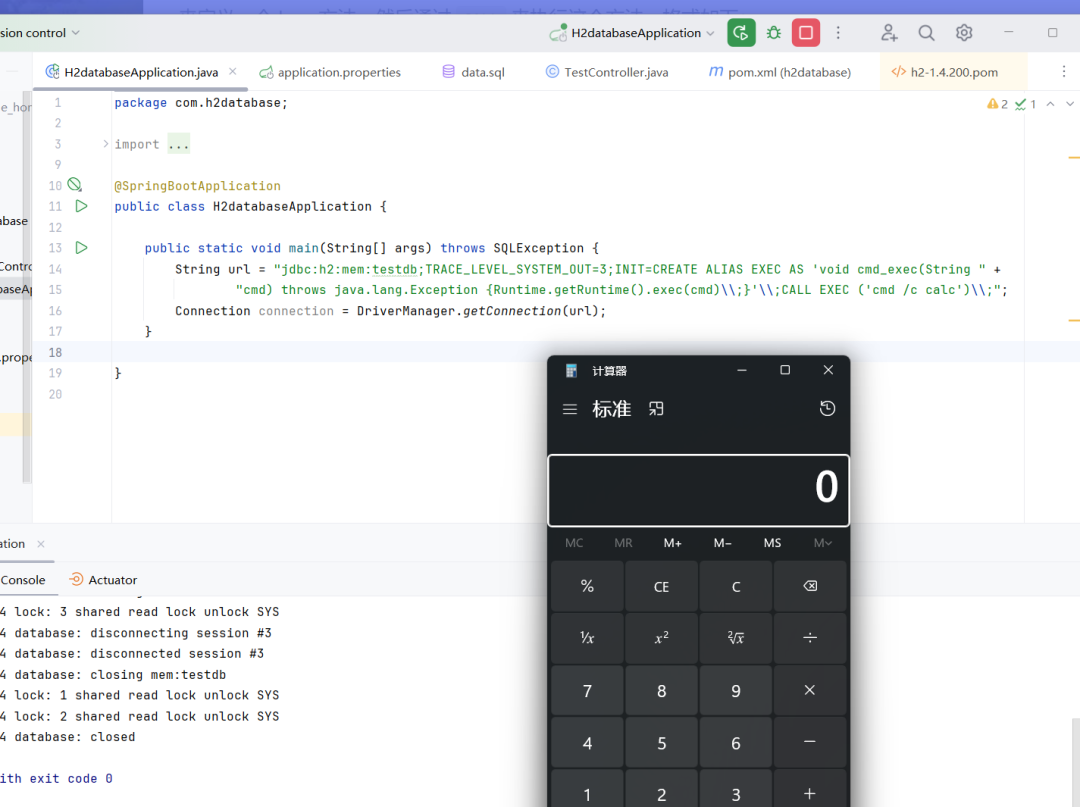1080x807 pixels.
Task: Switch to H2databaseApplication.java editor tab
Action: click(x=141, y=72)
